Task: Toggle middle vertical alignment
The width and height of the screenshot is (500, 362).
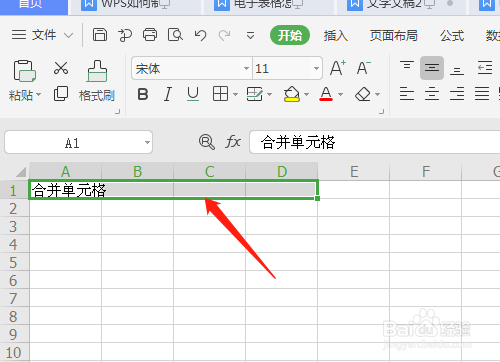Action: point(432,68)
